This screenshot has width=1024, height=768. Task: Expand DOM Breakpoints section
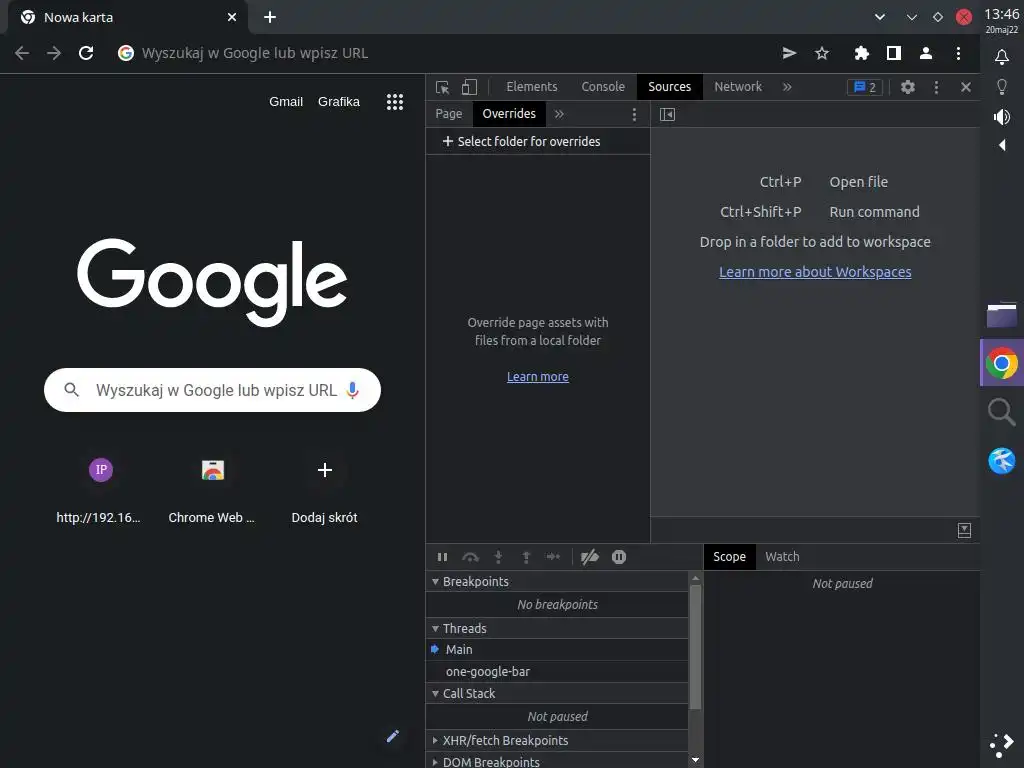click(x=557, y=761)
